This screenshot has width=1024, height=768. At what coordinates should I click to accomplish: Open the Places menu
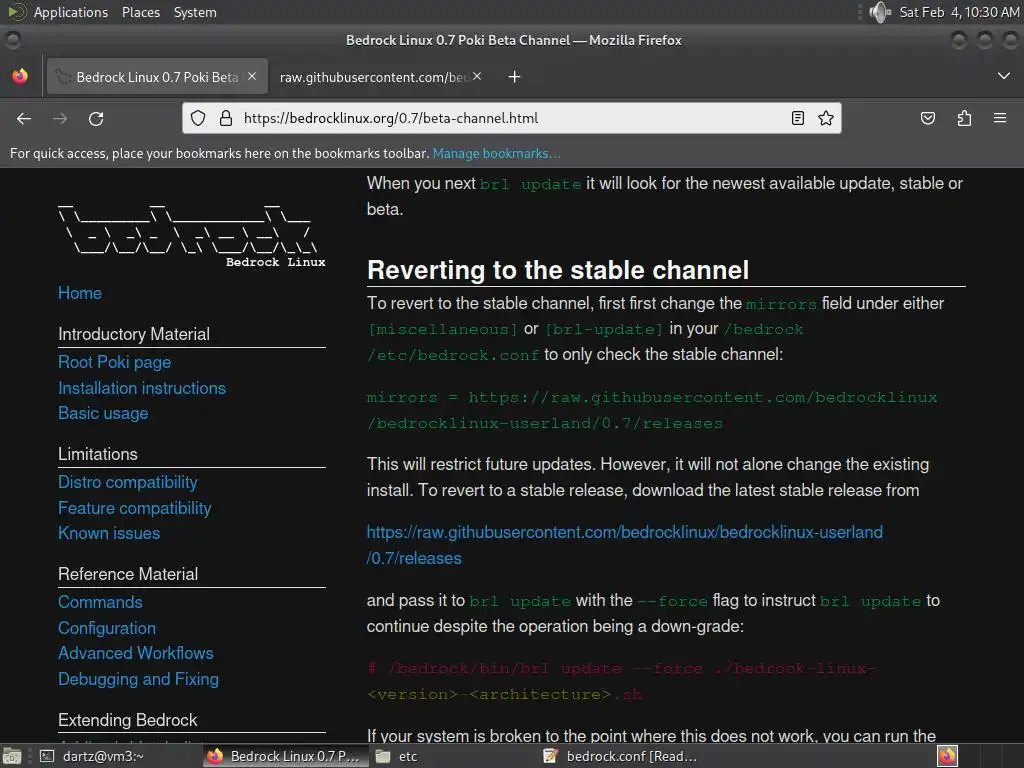(x=141, y=12)
